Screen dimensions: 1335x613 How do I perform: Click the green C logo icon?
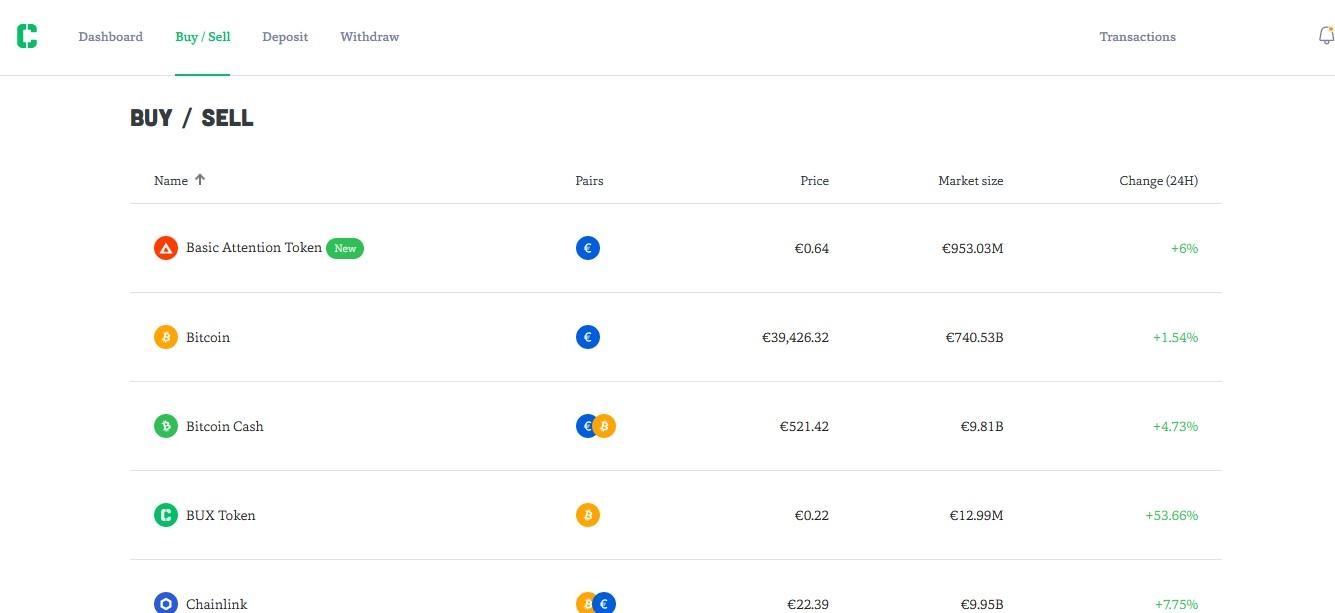tap(27, 36)
